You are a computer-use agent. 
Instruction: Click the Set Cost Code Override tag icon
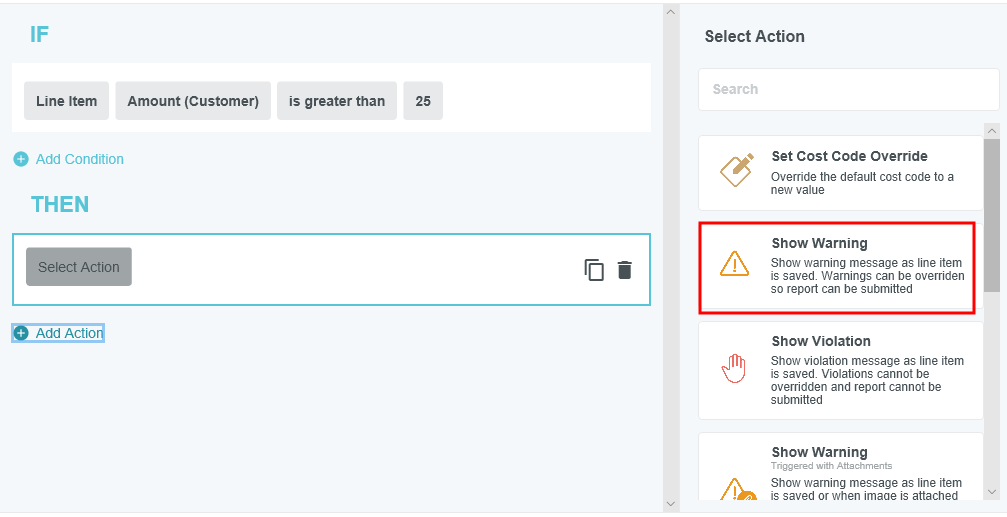(x=736, y=170)
